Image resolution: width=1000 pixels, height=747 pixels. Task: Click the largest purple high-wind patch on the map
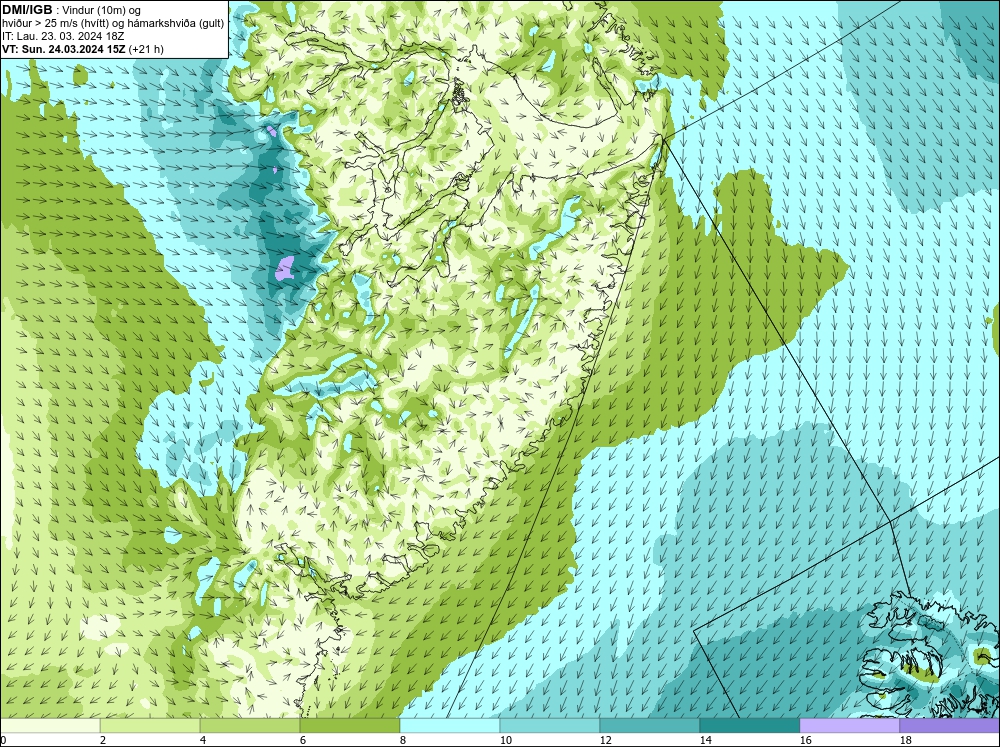pyautogui.click(x=285, y=269)
